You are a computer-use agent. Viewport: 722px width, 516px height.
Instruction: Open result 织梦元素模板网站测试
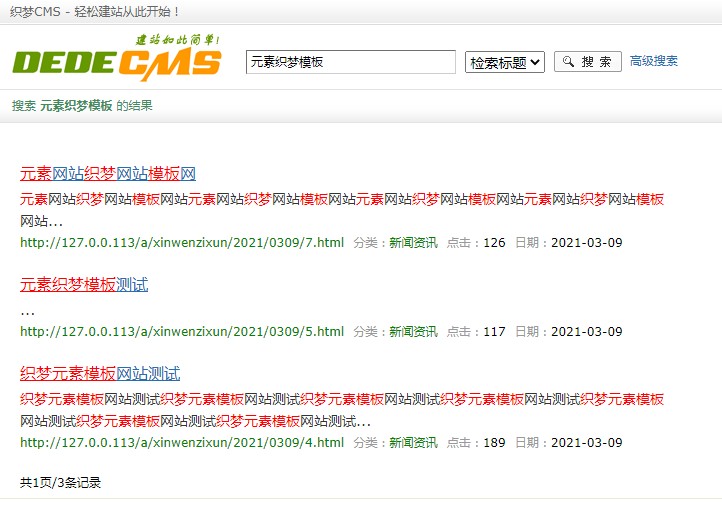coord(100,373)
